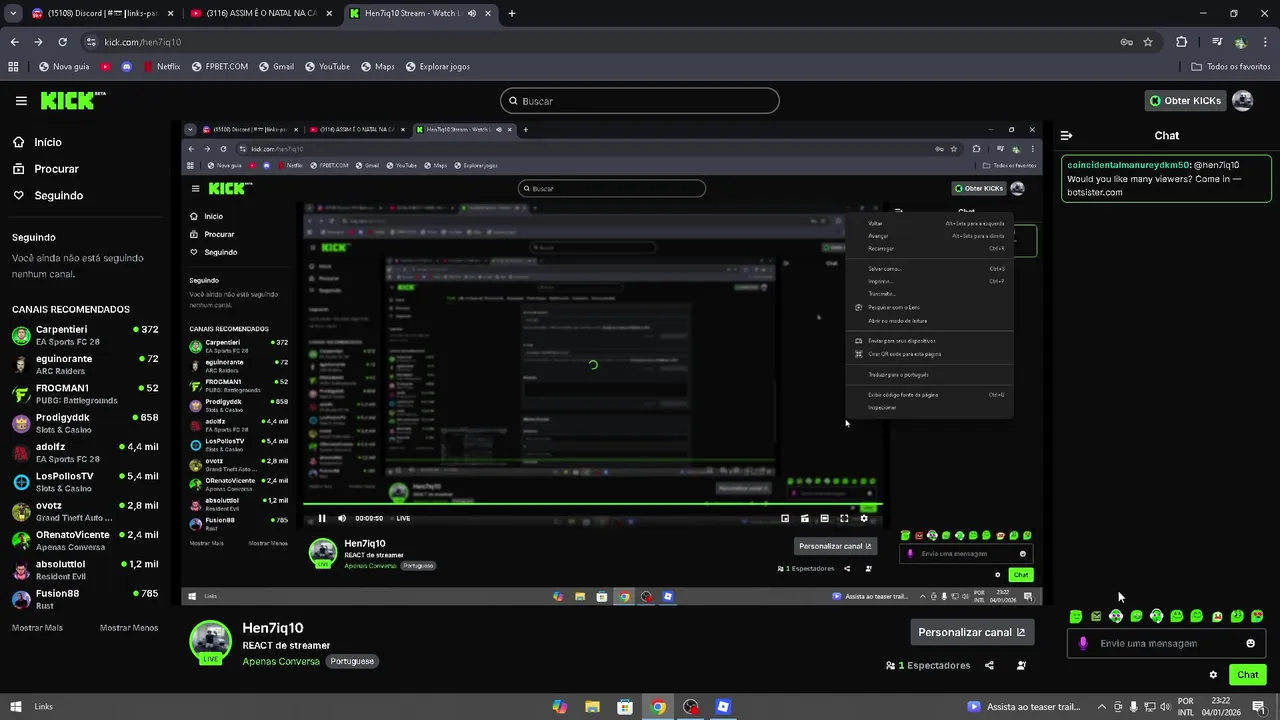Screen dimensions: 1280x720
Task: Open FPBET.COM bookmark
Action: 219,66
